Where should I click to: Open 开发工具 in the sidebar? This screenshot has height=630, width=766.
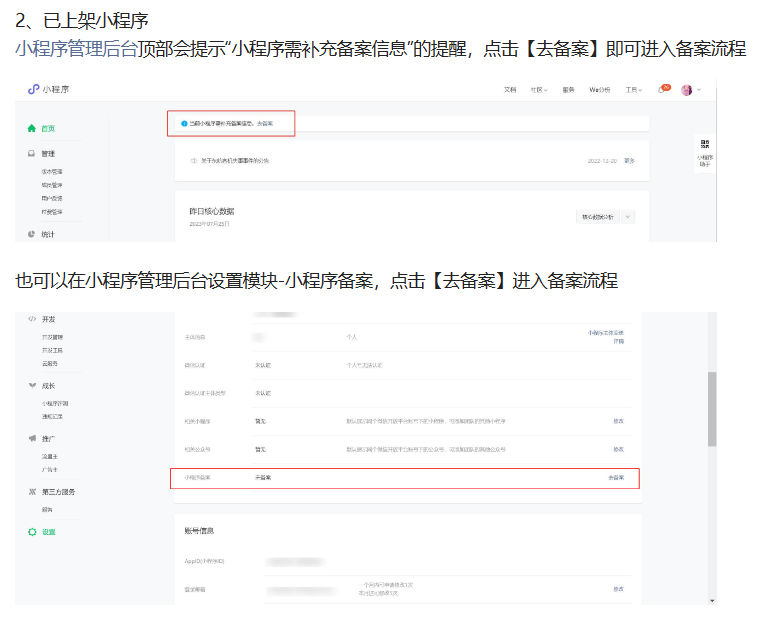[52, 351]
